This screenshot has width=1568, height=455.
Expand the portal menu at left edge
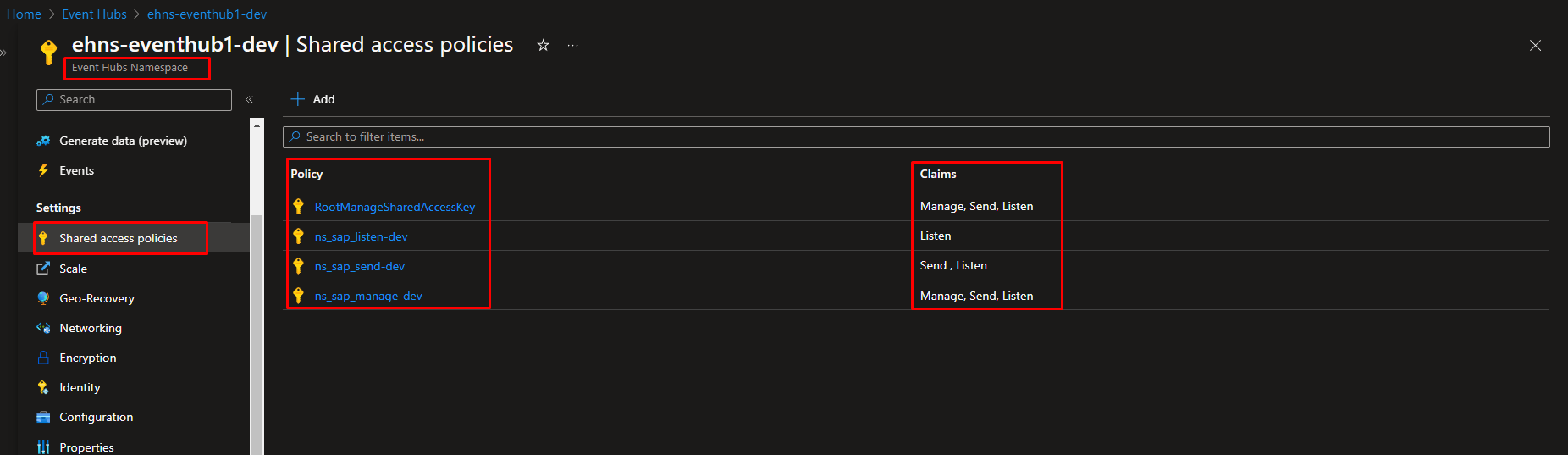click(x=3, y=53)
